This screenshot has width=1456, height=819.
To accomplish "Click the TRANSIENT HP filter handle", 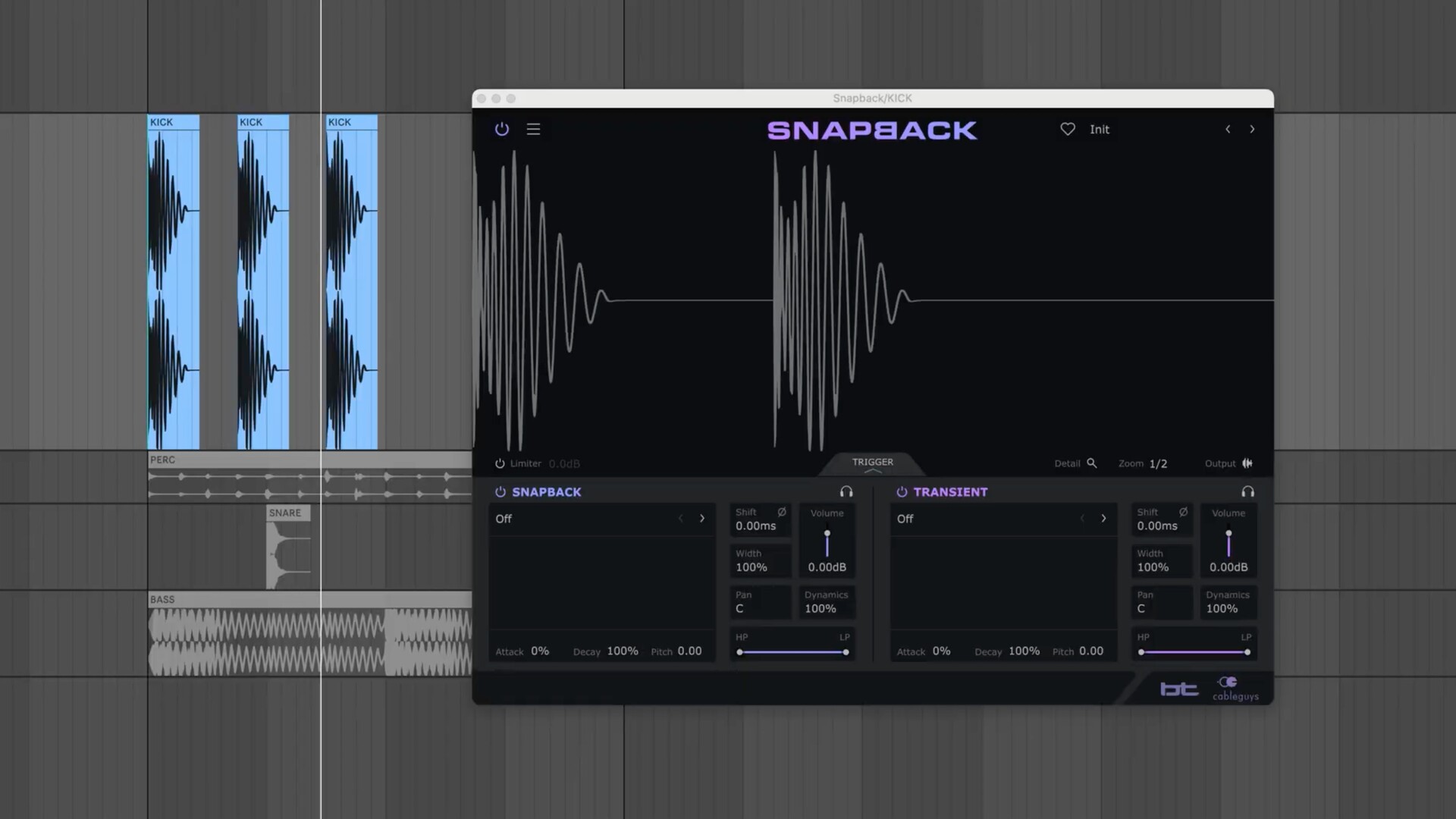I will click(1141, 652).
